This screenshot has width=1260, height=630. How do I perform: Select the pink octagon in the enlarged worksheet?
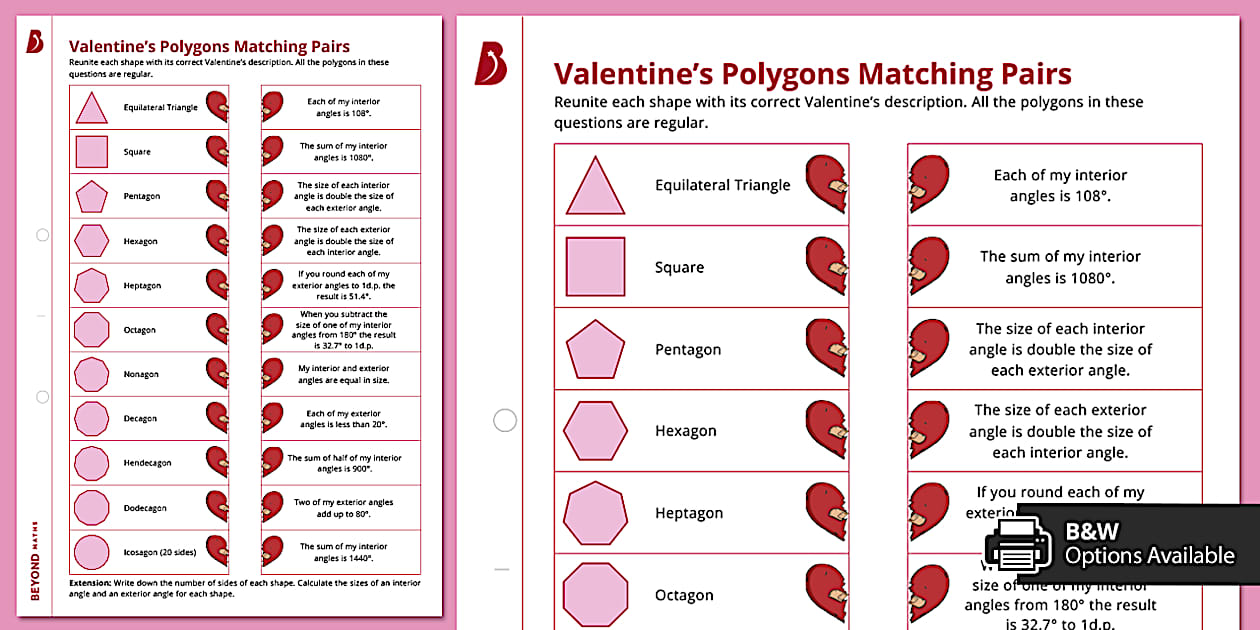[595, 595]
